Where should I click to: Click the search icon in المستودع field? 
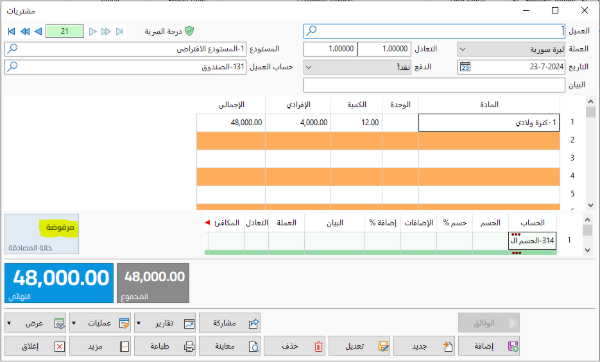[12, 49]
